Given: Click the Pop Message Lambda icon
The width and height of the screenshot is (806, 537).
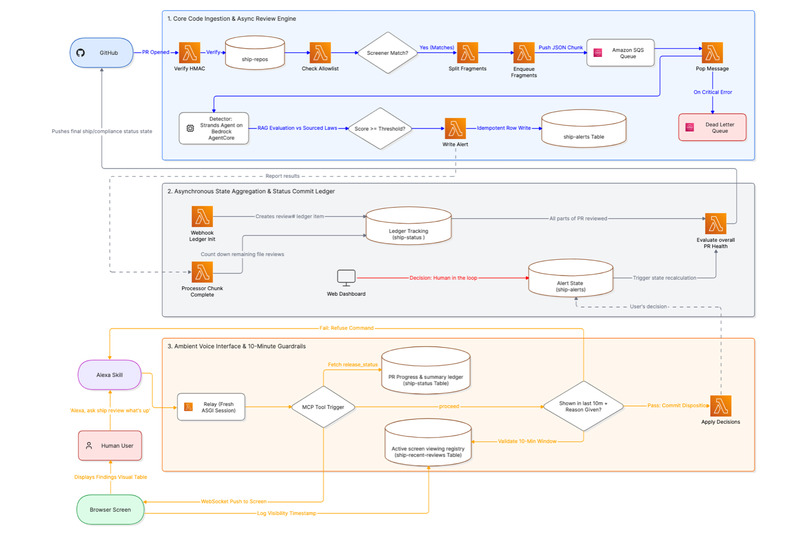Looking at the screenshot, I should click(x=712, y=52).
